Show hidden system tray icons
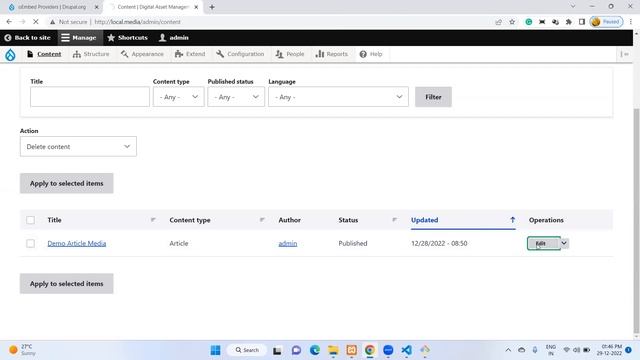 pyautogui.click(x=508, y=350)
